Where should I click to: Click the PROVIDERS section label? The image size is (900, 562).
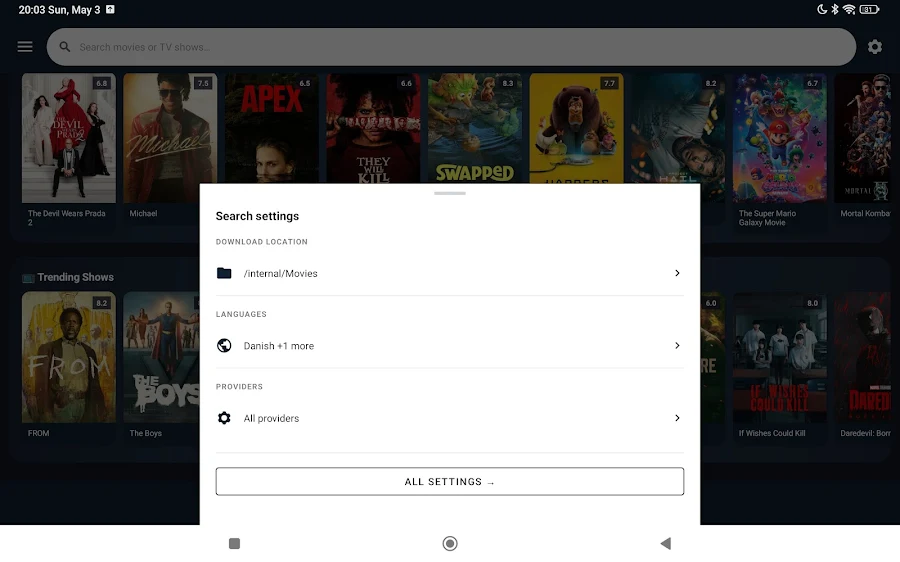pyautogui.click(x=239, y=386)
